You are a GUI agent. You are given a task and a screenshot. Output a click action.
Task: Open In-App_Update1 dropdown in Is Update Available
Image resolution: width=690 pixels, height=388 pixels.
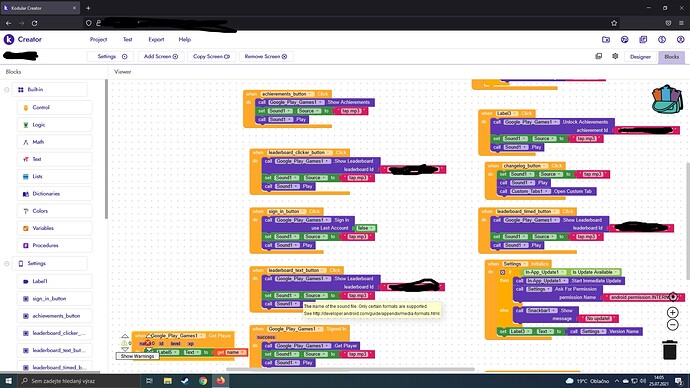545,272
